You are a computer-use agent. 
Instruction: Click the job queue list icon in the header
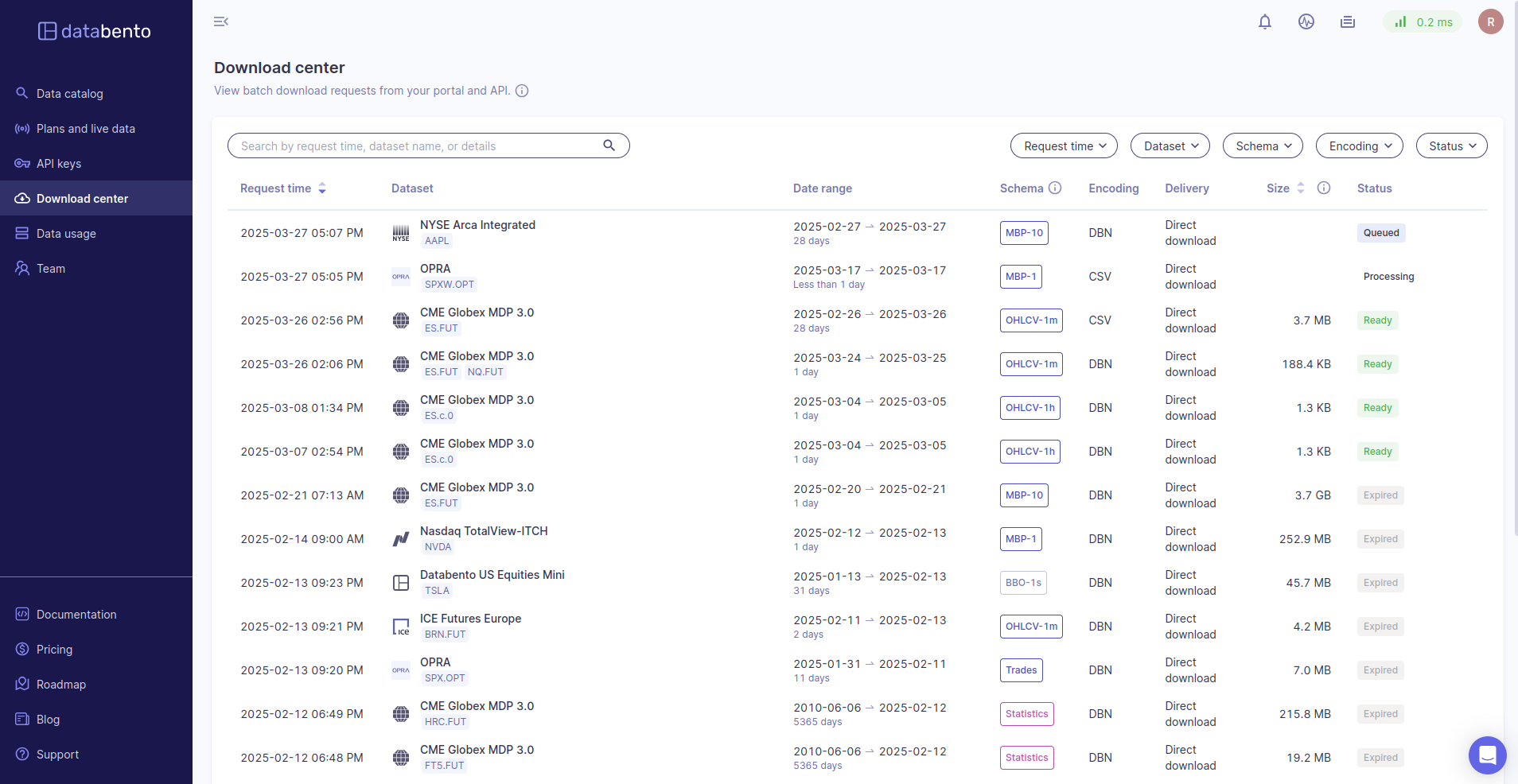pyautogui.click(x=1347, y=22)
